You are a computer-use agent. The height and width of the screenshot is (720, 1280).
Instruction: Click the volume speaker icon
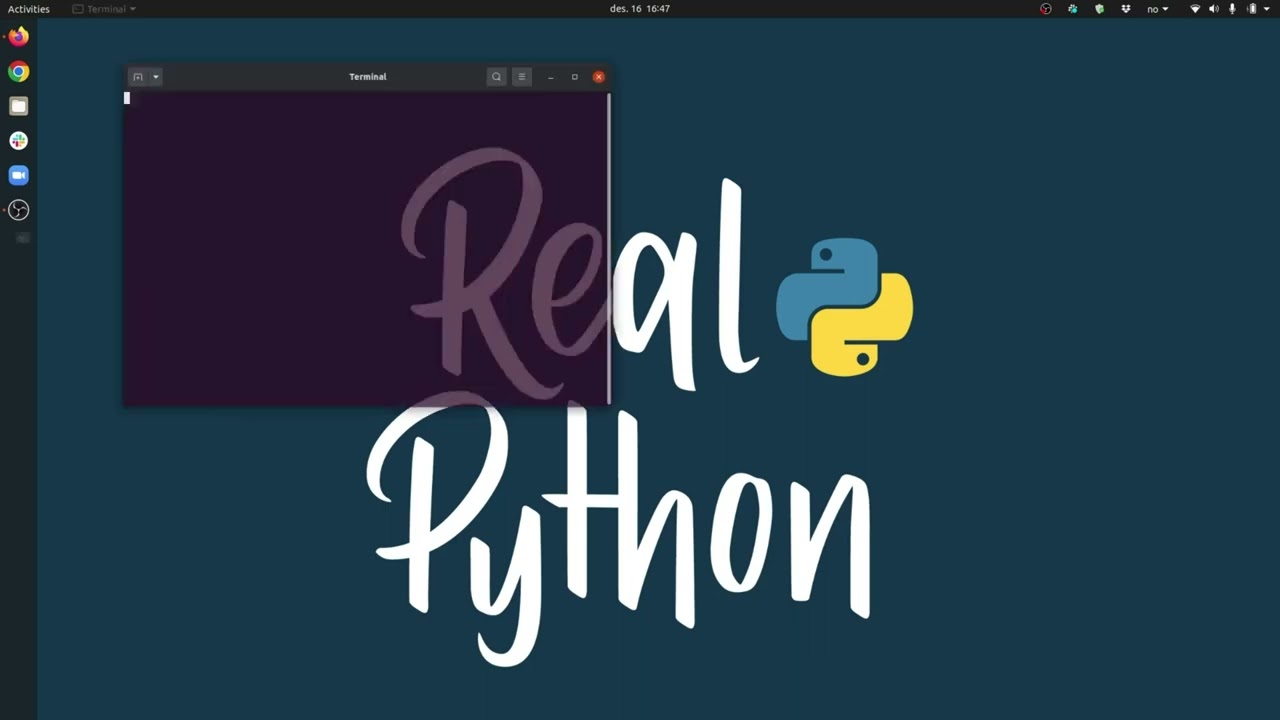click(x=1214, y=9)
